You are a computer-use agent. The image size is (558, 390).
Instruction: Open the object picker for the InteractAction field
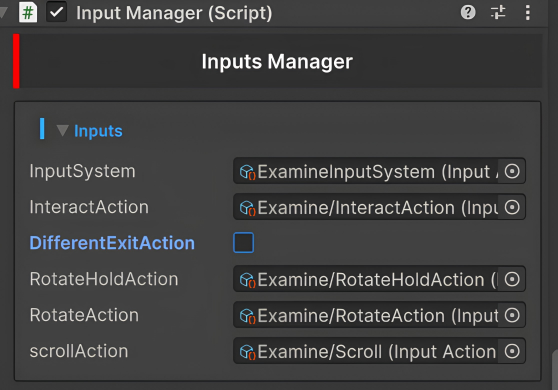tap(512, 207)
